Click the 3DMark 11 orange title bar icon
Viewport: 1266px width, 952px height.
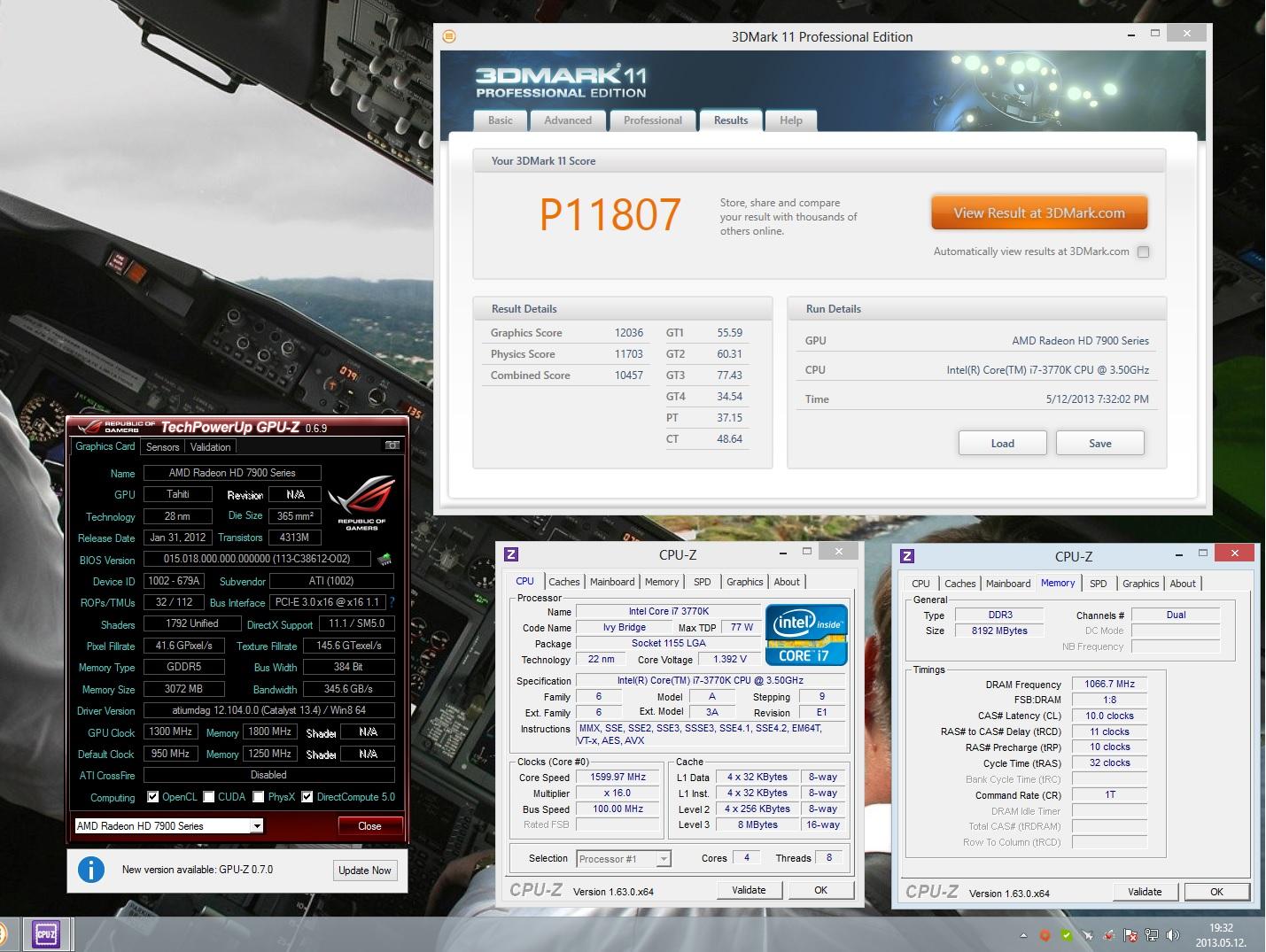pyautogui.click(x=449, y=36)
